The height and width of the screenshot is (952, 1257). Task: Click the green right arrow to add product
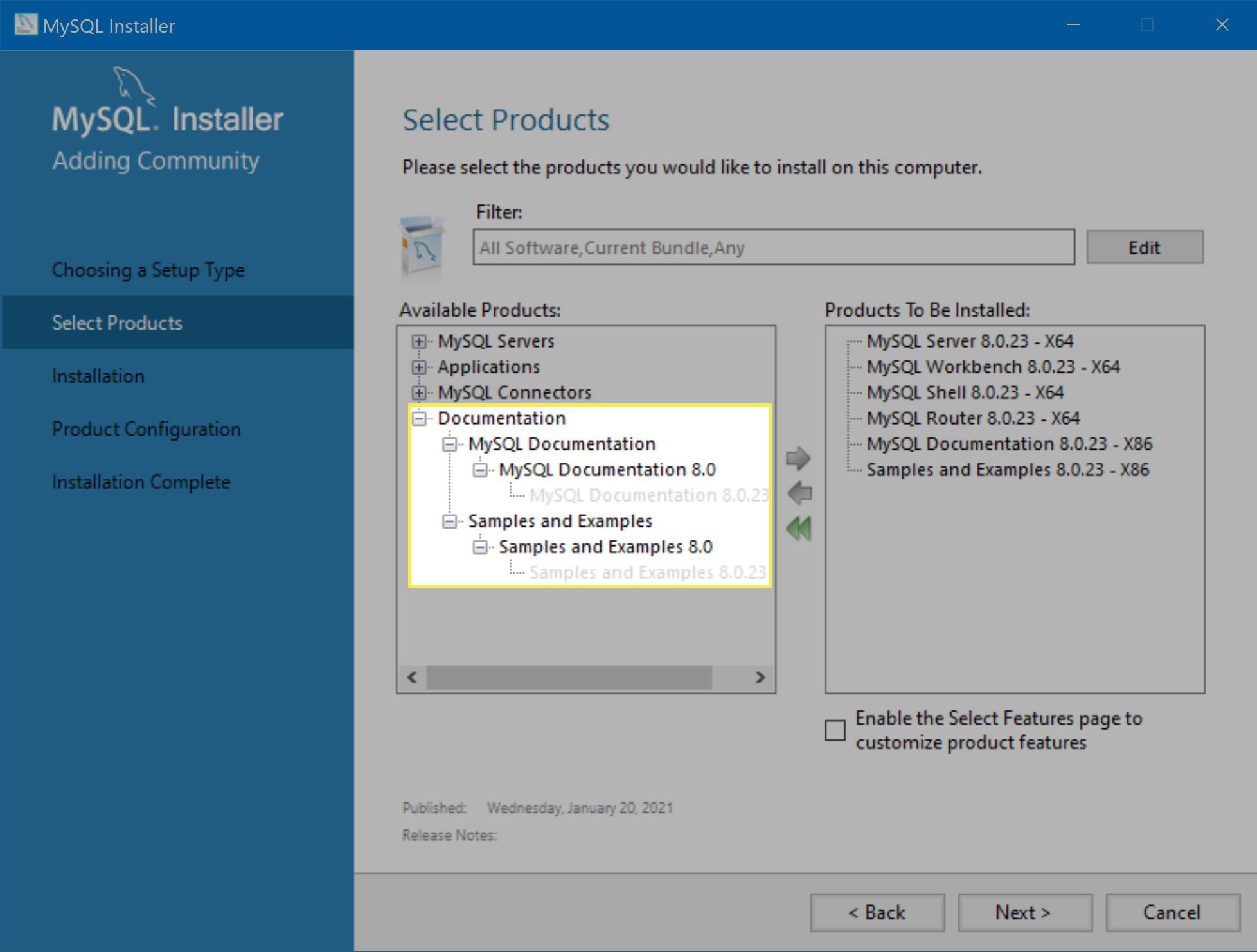pyautogui.click(x=799, y=458)
